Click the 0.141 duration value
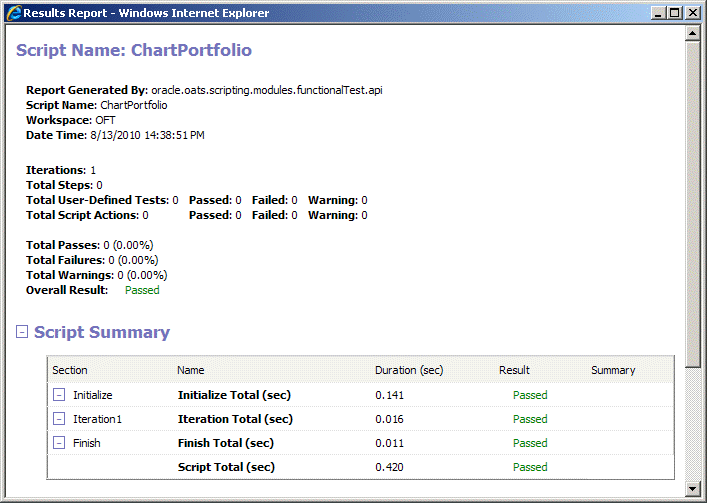 click(390, 395)
